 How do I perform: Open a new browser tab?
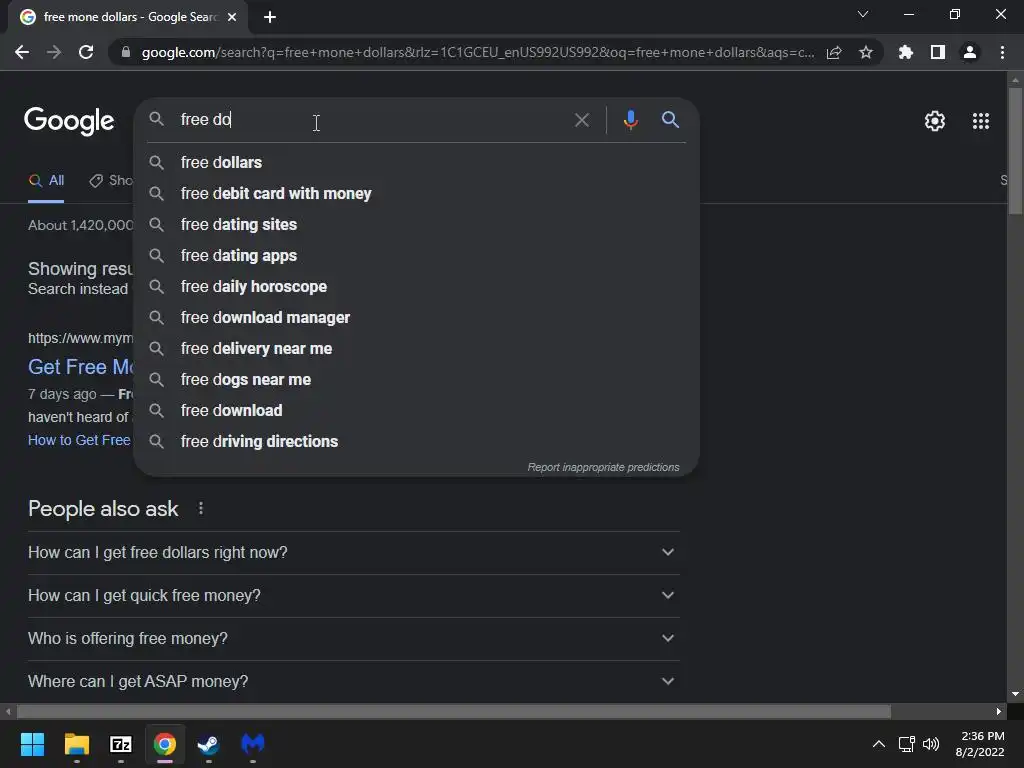point(270,17)
